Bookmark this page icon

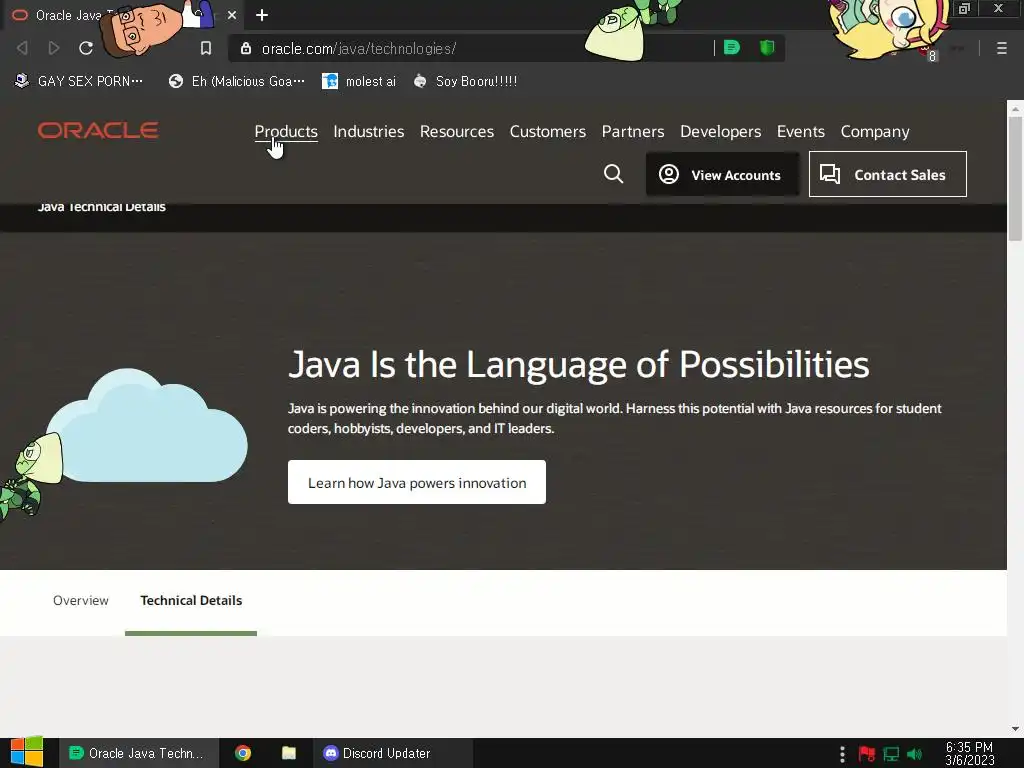click(206, 48)
